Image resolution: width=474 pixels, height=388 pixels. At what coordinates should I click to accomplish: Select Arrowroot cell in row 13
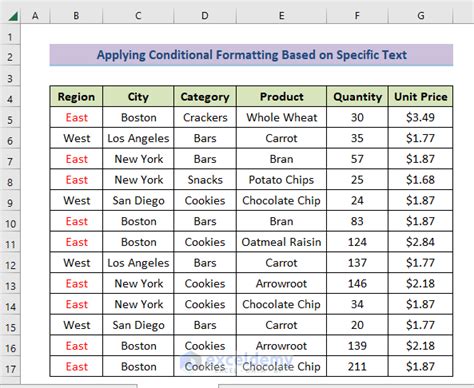coord(281,283)
